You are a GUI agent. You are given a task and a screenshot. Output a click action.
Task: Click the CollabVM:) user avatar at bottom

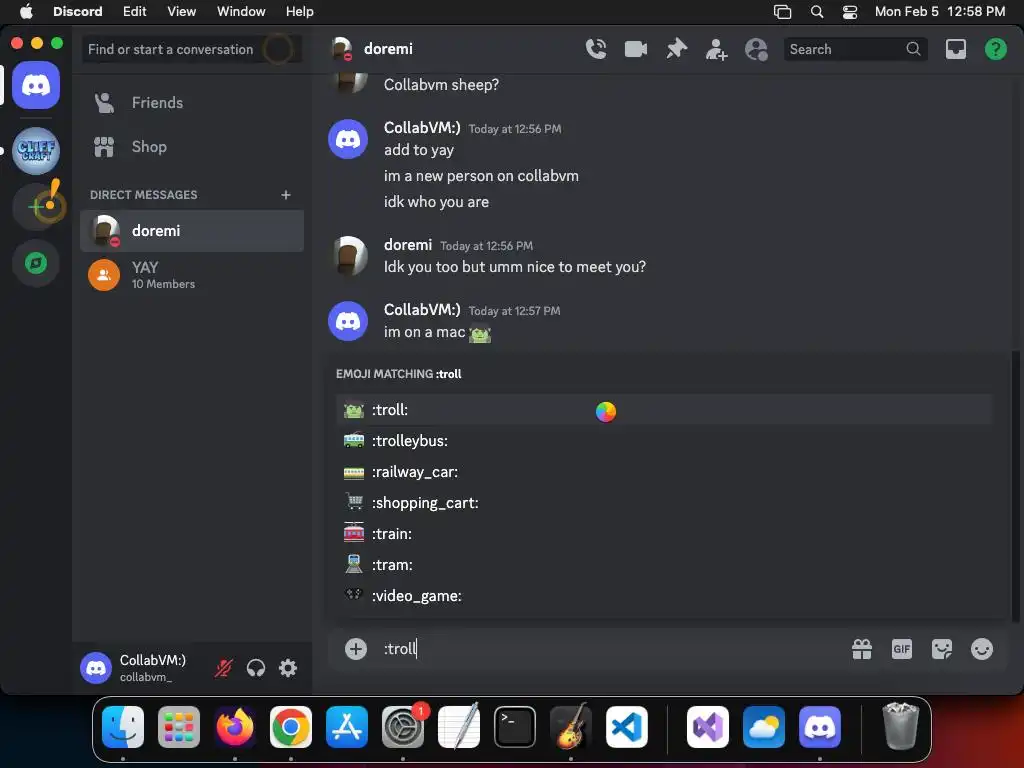tap(96, 668)
